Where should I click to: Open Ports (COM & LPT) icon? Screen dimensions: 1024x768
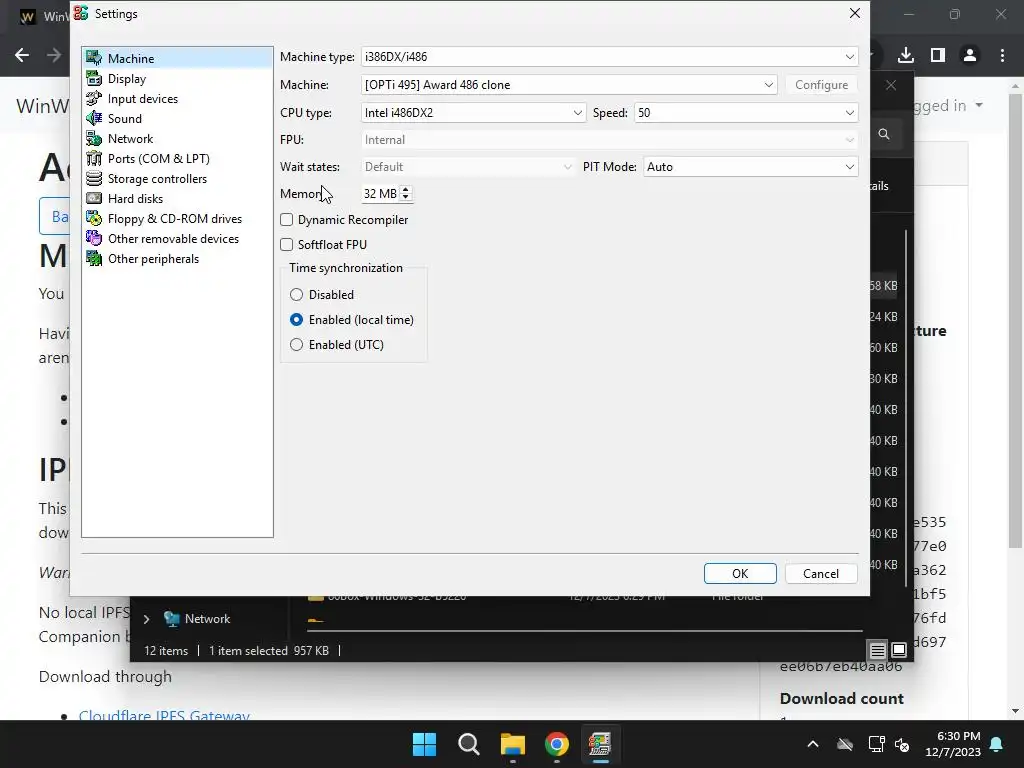click(94, 159)
